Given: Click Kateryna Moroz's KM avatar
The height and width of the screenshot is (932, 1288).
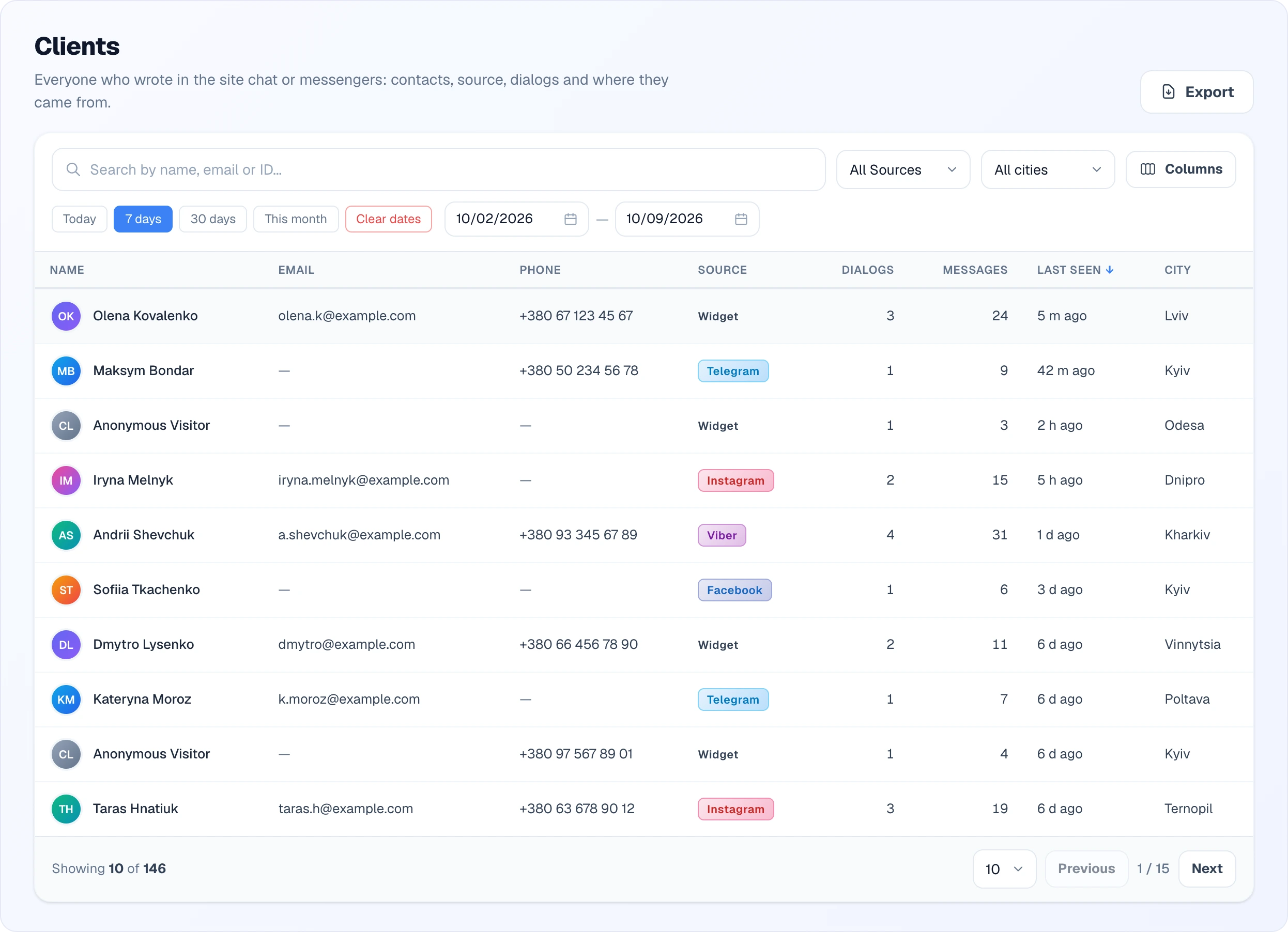Looking at the screenshot, I should [x=66, y=700].
